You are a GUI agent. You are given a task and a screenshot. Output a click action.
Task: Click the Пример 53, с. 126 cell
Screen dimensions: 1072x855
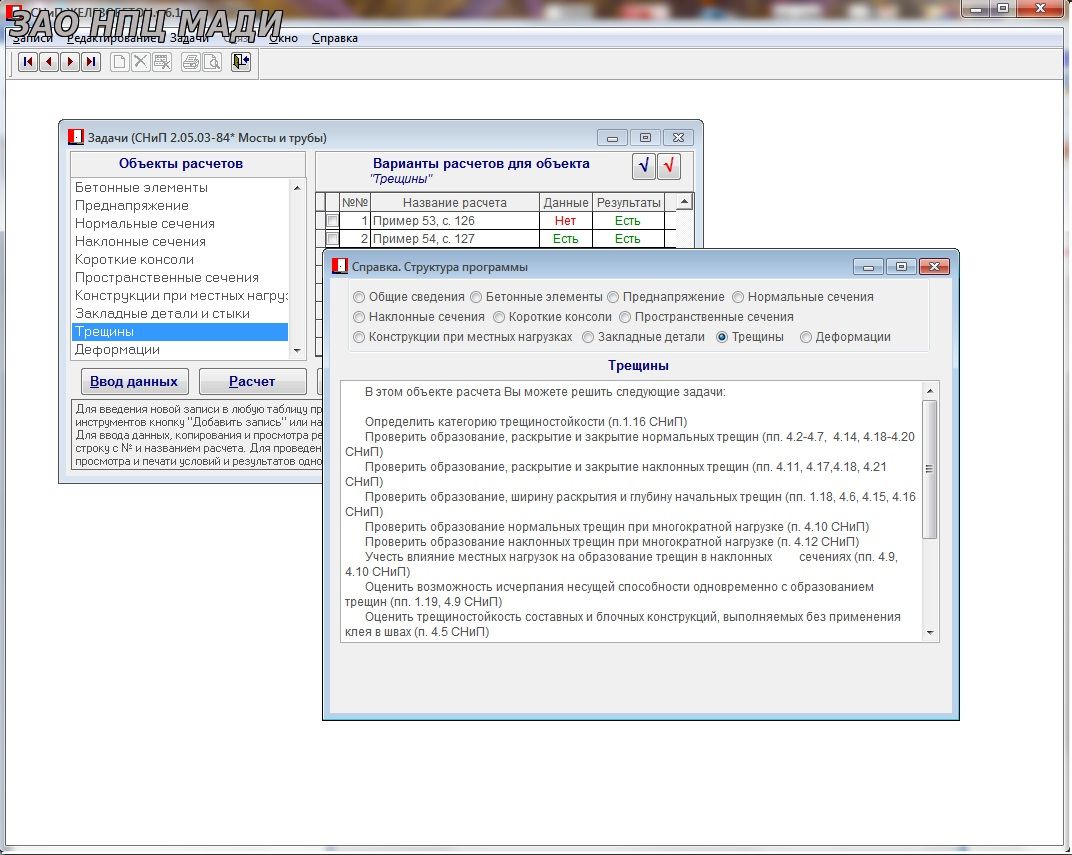455,221
